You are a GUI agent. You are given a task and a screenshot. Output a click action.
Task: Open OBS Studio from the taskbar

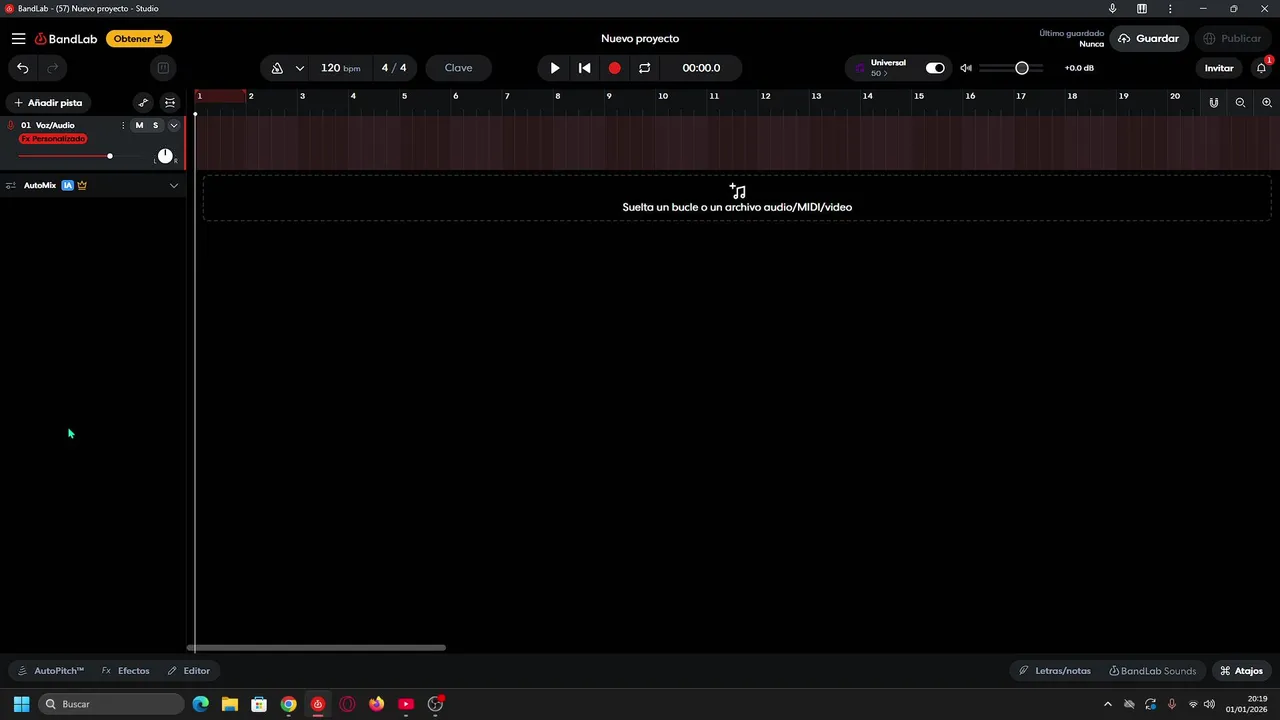435,704
